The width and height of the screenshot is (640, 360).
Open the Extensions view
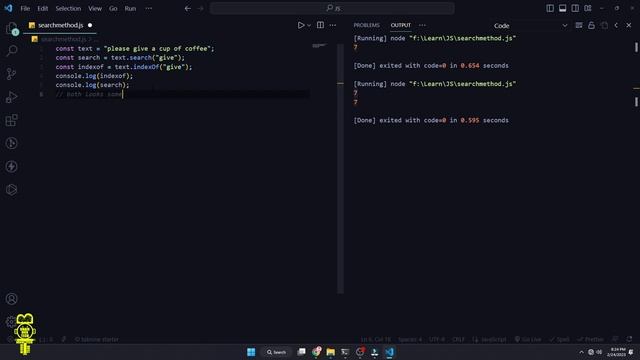12,120
